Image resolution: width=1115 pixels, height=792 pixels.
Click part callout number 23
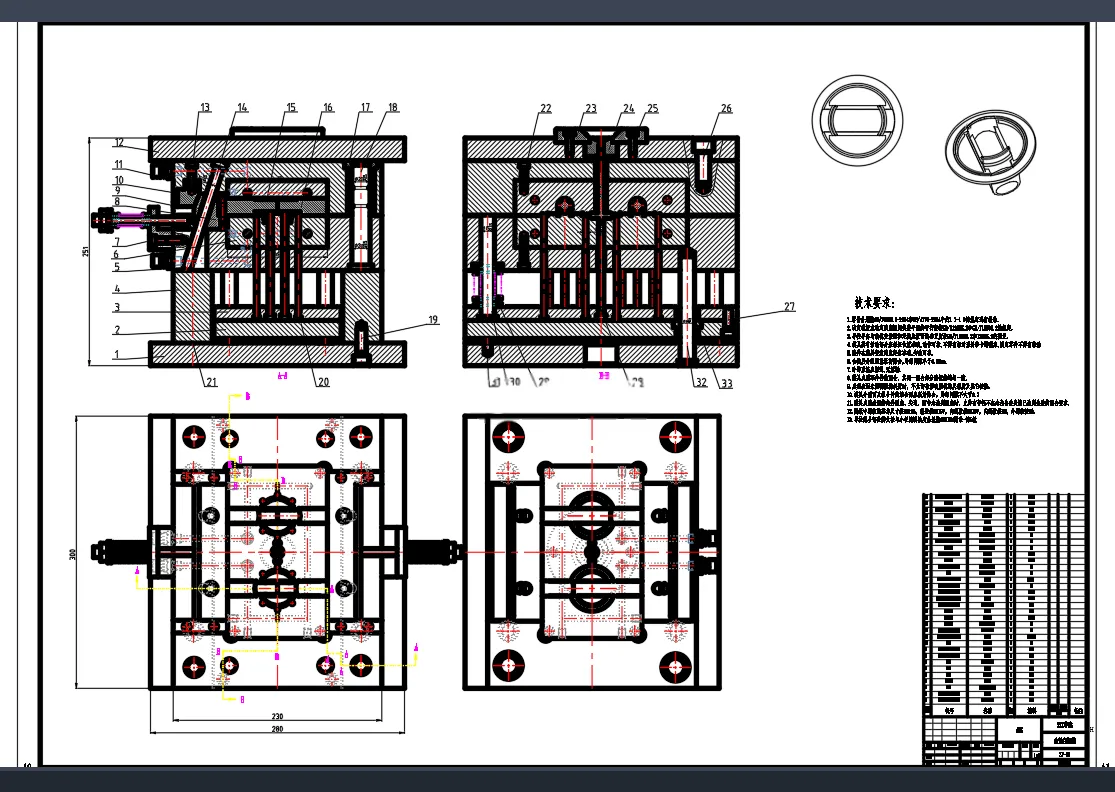[591, 108]
